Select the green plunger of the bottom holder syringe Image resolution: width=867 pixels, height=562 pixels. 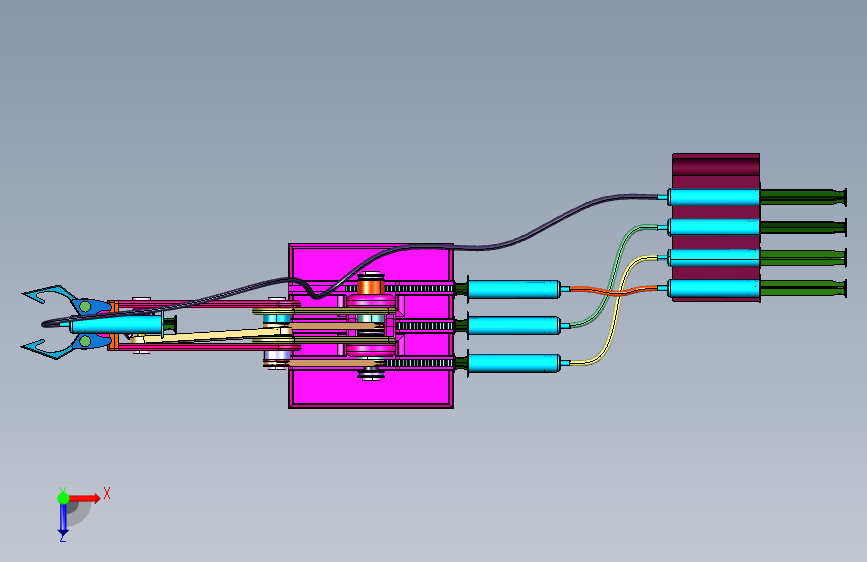point(803,288)
